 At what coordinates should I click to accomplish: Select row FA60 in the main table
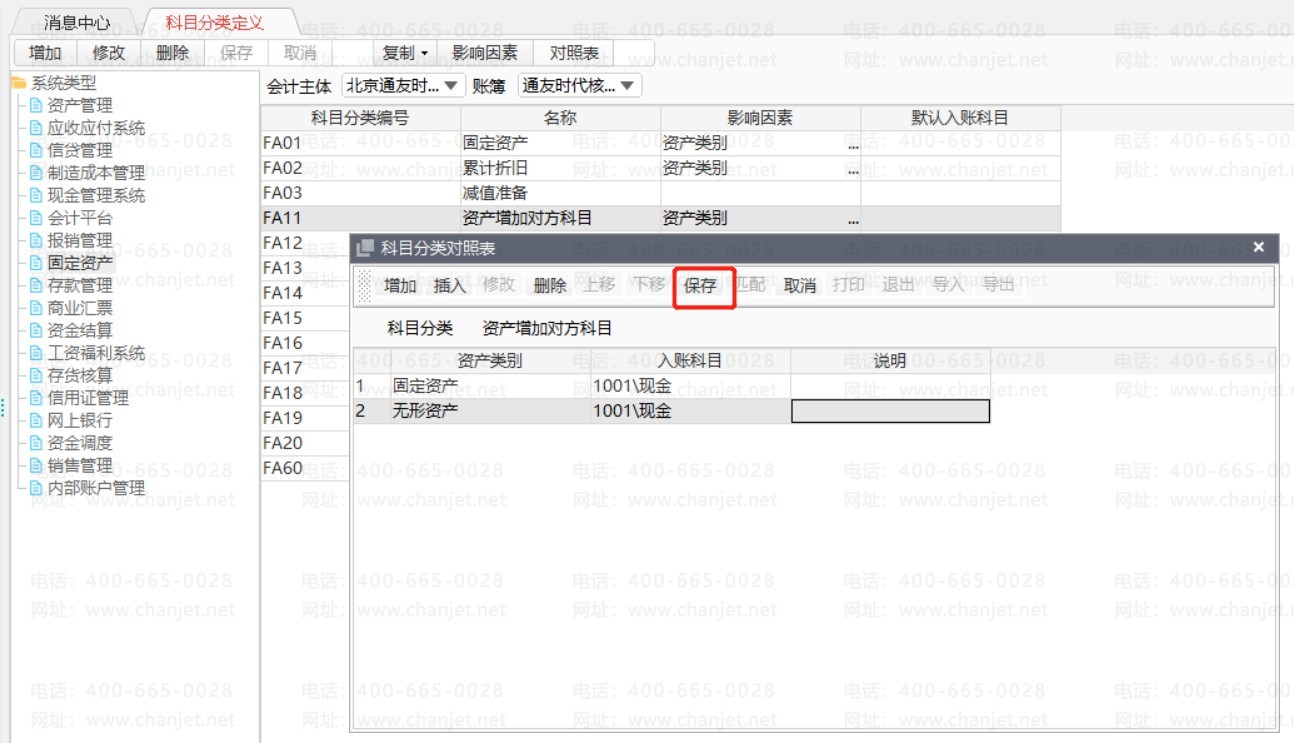tap(305, 468)
